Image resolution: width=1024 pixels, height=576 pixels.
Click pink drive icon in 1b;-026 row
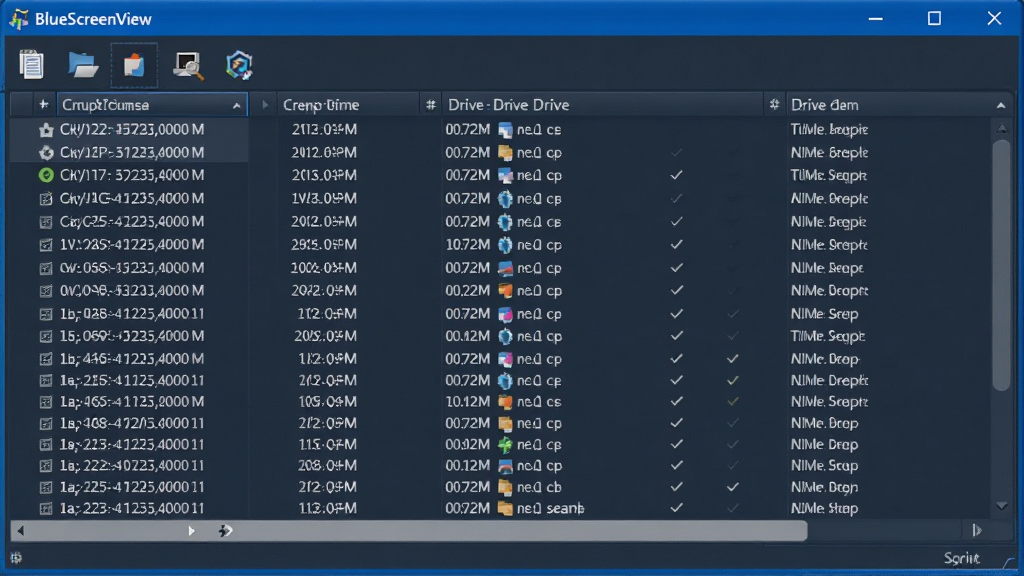tap(505, 314)
